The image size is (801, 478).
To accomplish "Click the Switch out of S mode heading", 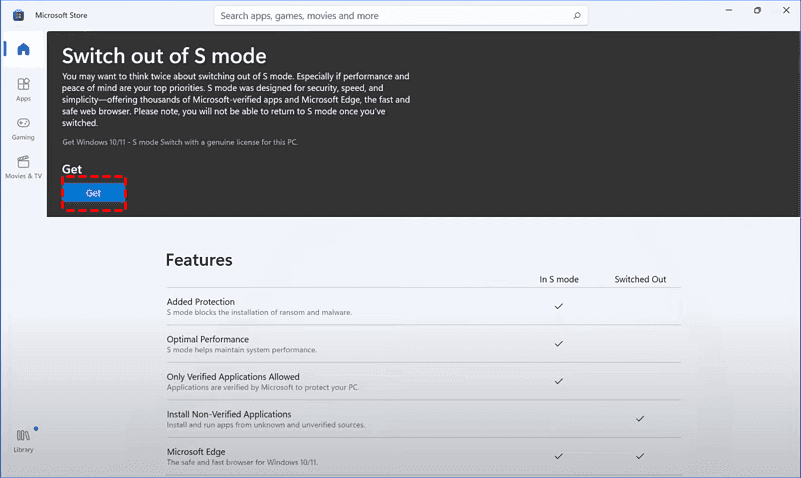I will [x=164, y=56].
